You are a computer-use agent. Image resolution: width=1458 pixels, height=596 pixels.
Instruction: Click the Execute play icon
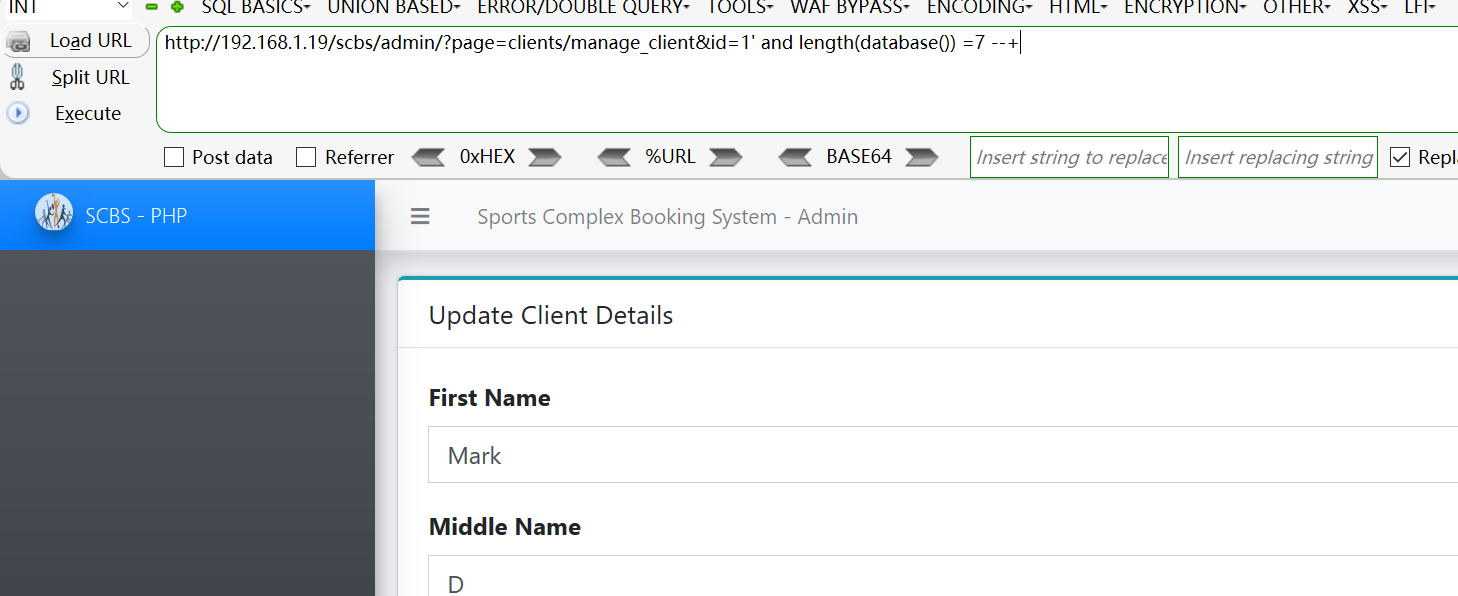pyautogui.click(x=18, y=113)
